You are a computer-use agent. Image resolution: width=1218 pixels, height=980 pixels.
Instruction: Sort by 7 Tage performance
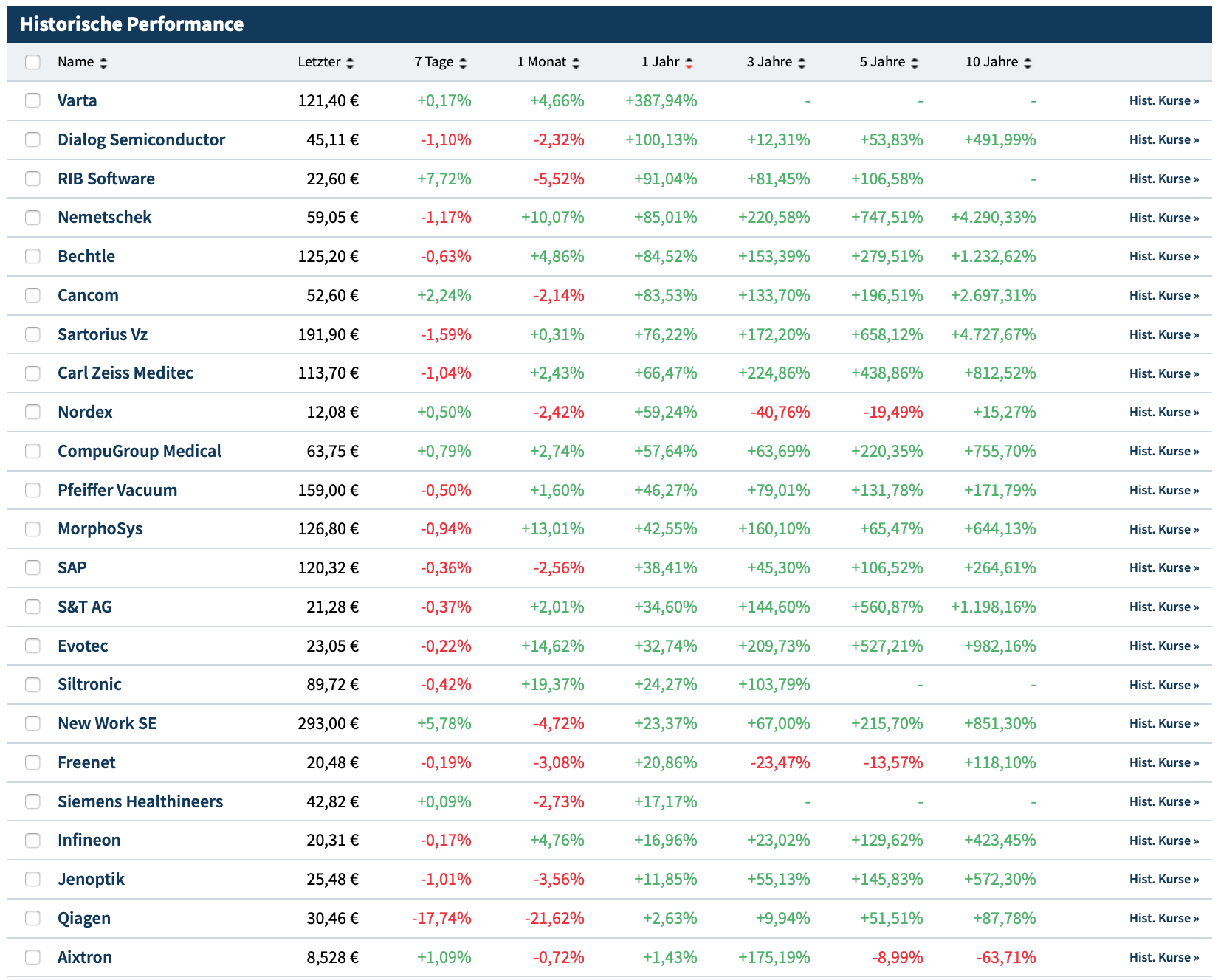pos(463,63)
